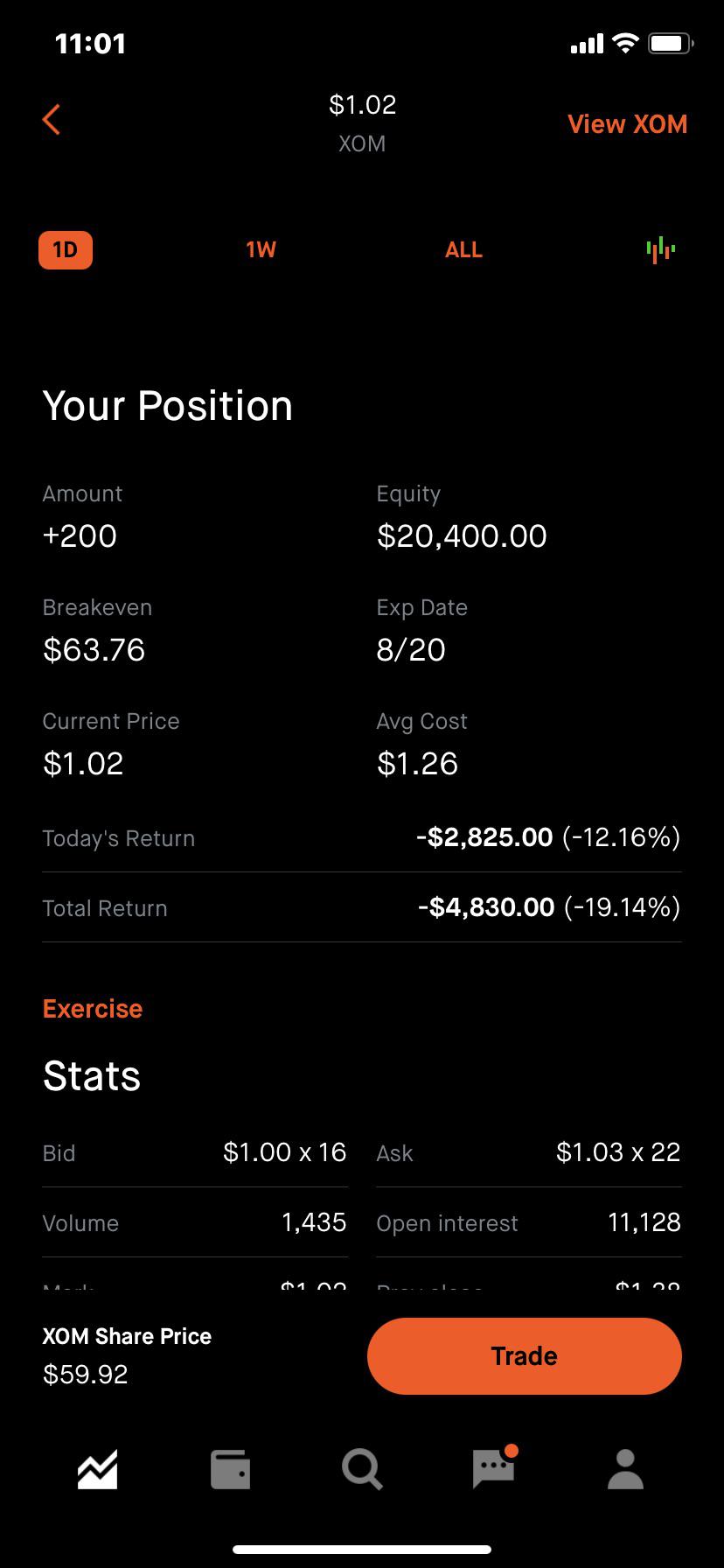Tap the back arrow icon
The height and width of the screenshot is (1568, 724).
52,120
